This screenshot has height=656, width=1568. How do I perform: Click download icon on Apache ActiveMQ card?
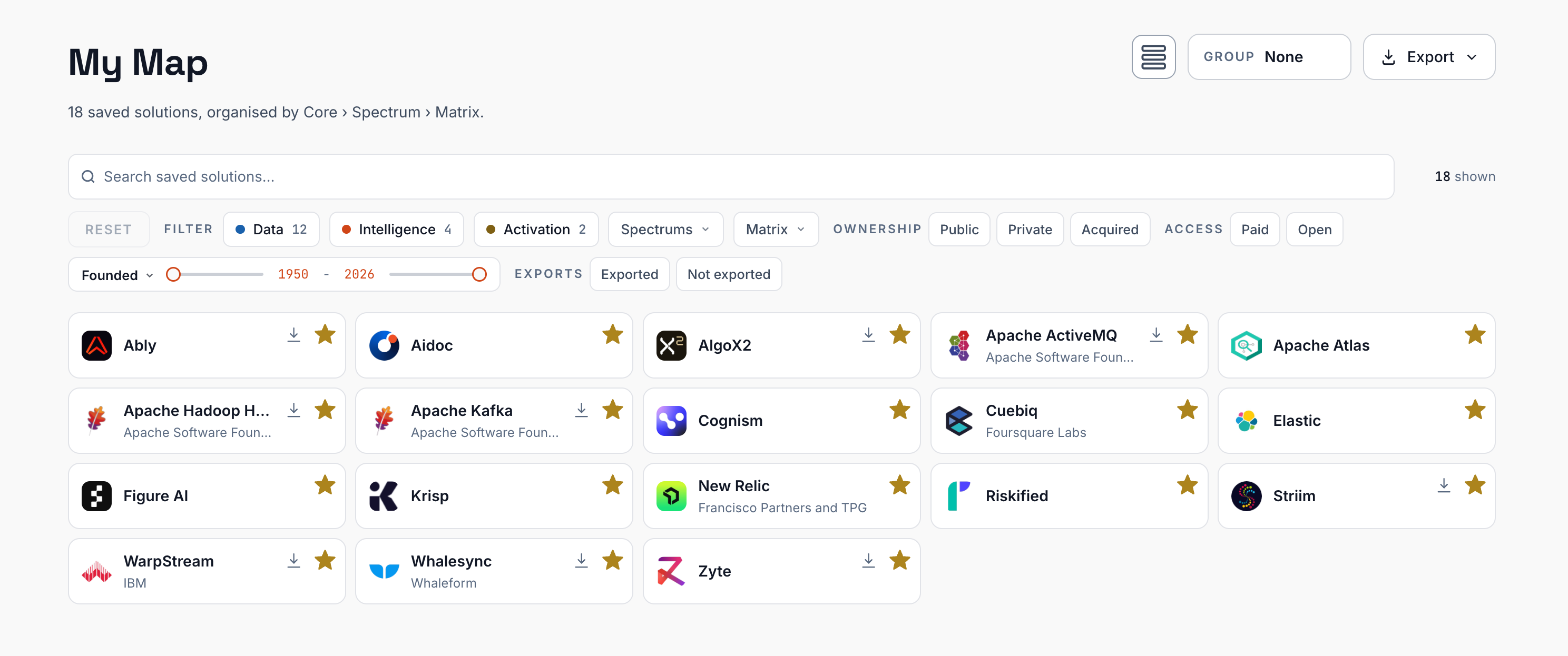coord(1156,335)
